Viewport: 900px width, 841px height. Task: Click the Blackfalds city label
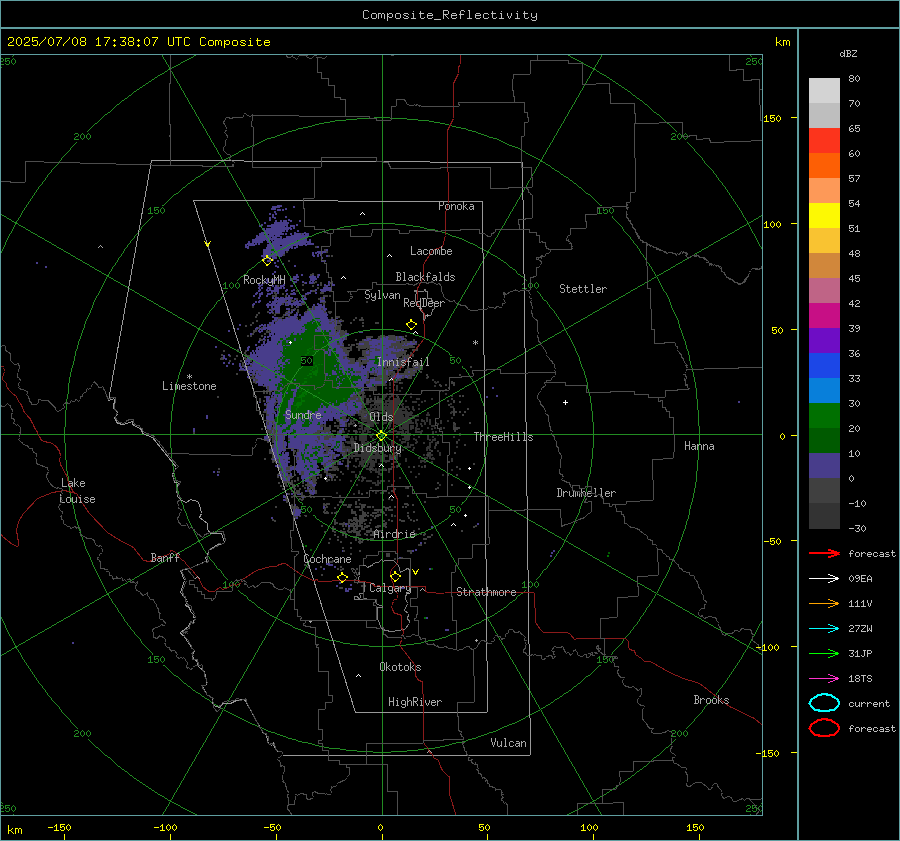pyautogui.click(x=425, y=277)
